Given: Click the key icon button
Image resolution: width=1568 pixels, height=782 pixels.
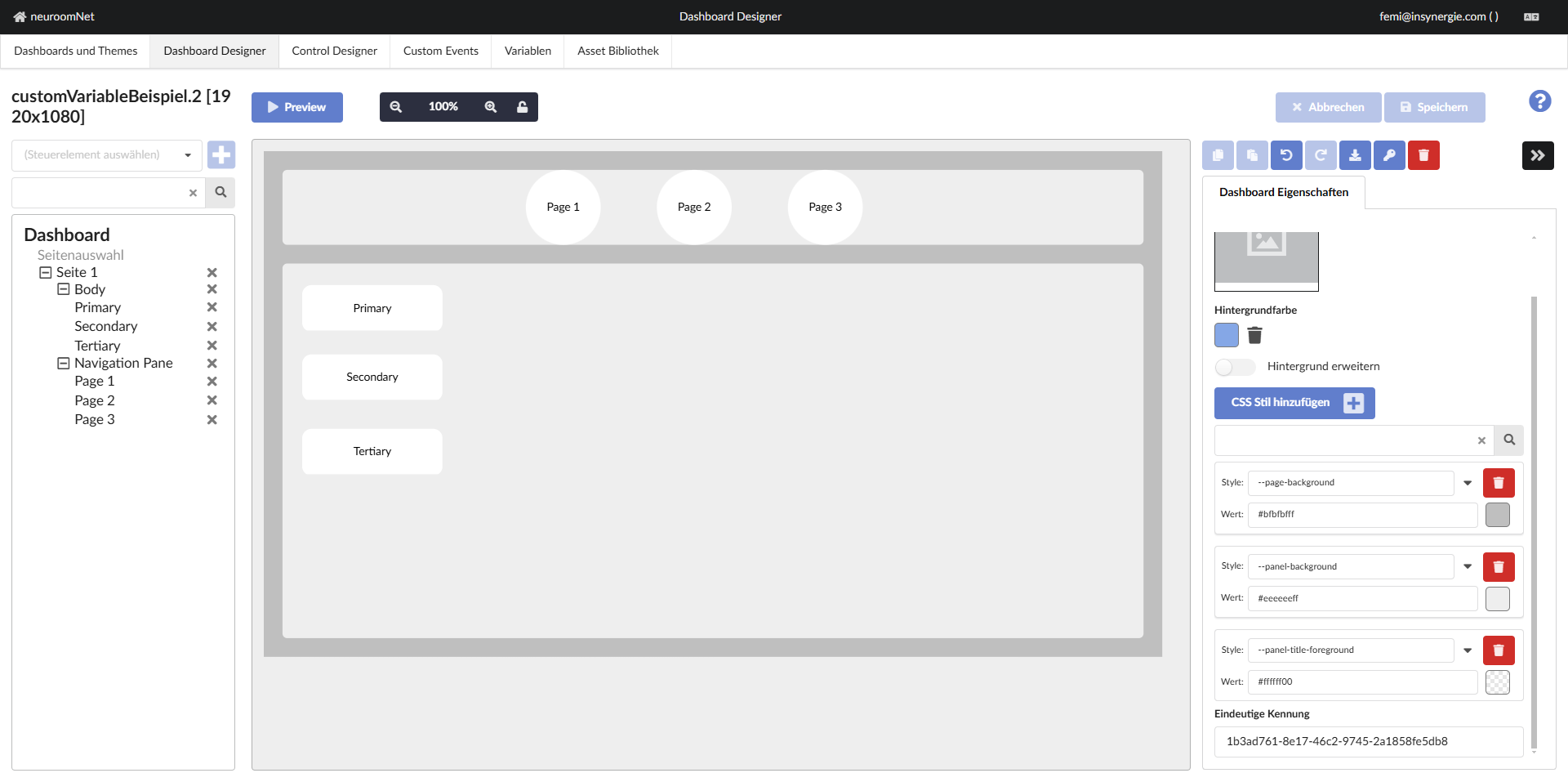Looking at the screenshot, I should 1389,155.
